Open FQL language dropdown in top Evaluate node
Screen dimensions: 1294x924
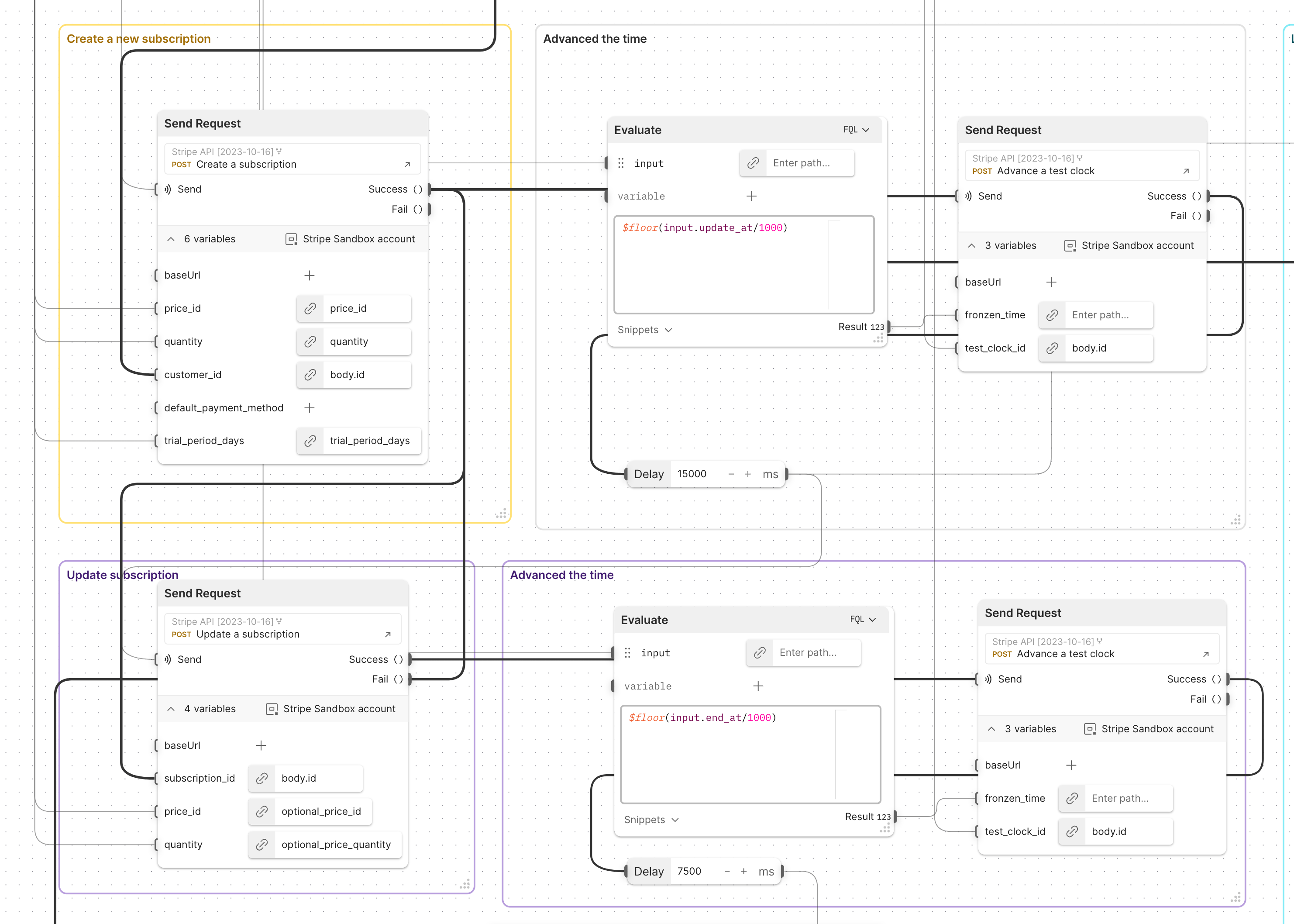(x=856, y=130)
